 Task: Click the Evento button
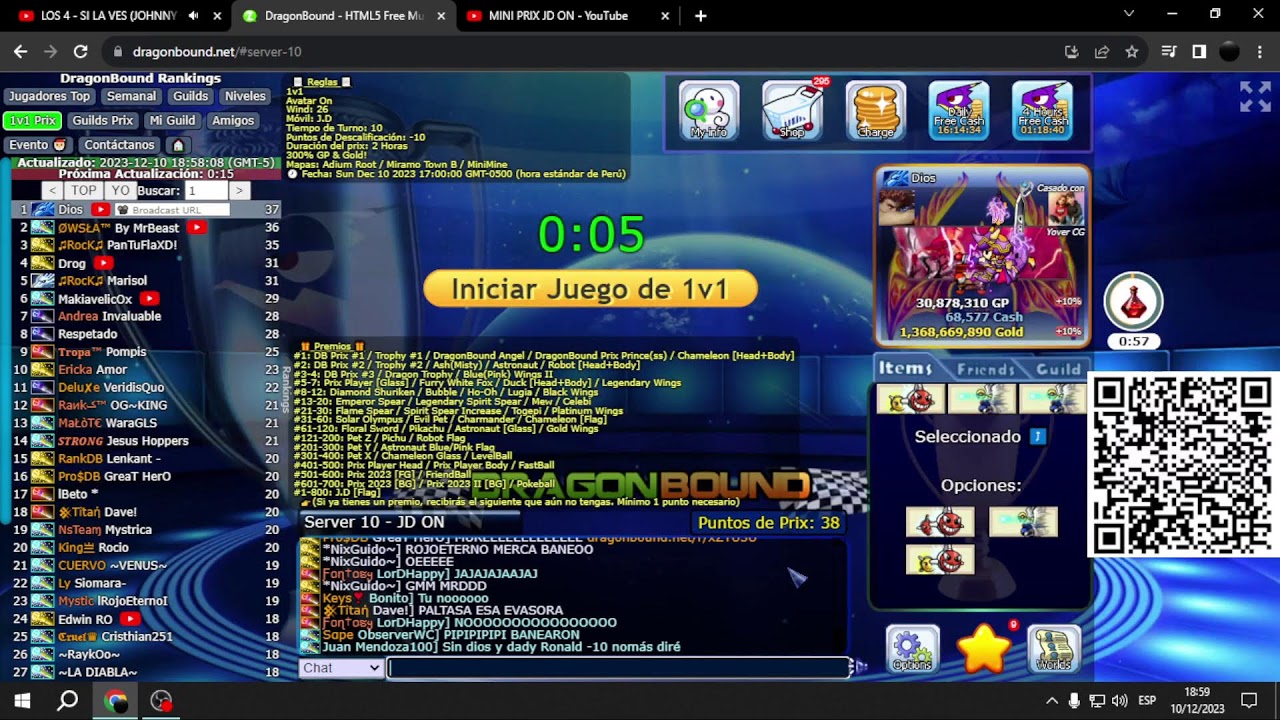pyautogui.click(x=38, y=145)
